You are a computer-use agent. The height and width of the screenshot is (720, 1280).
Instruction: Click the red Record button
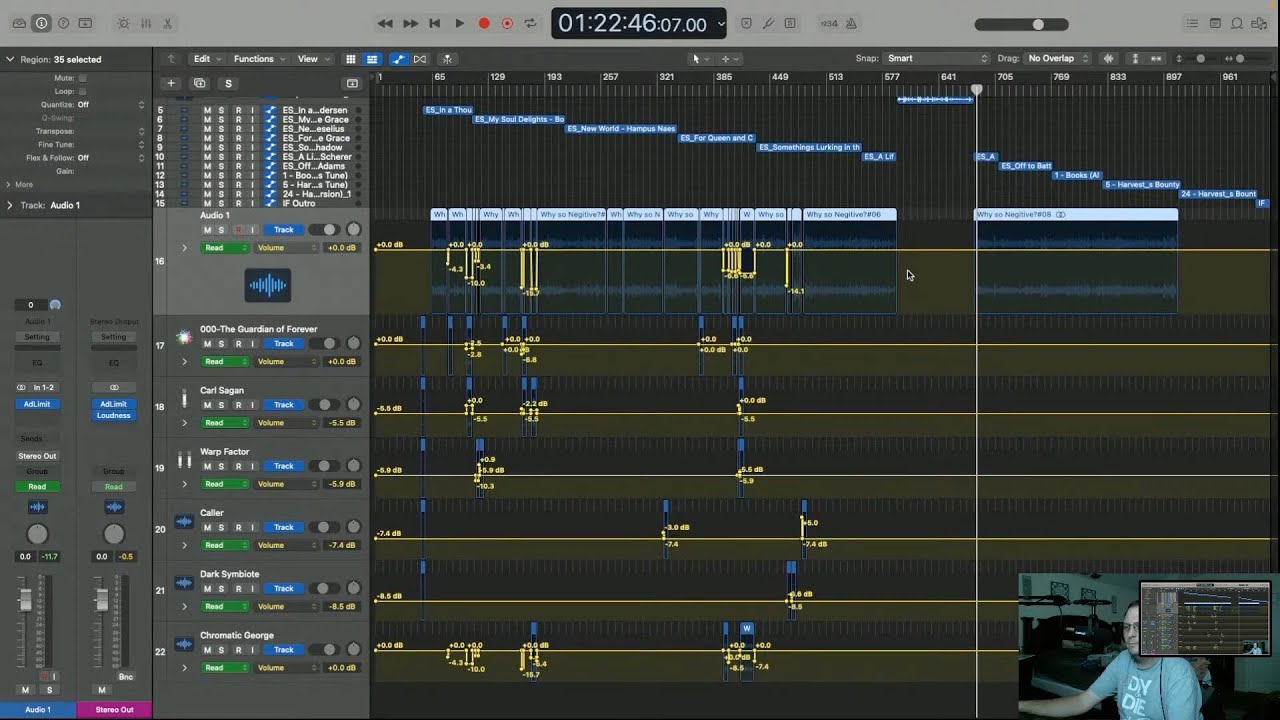coord(484,23)
